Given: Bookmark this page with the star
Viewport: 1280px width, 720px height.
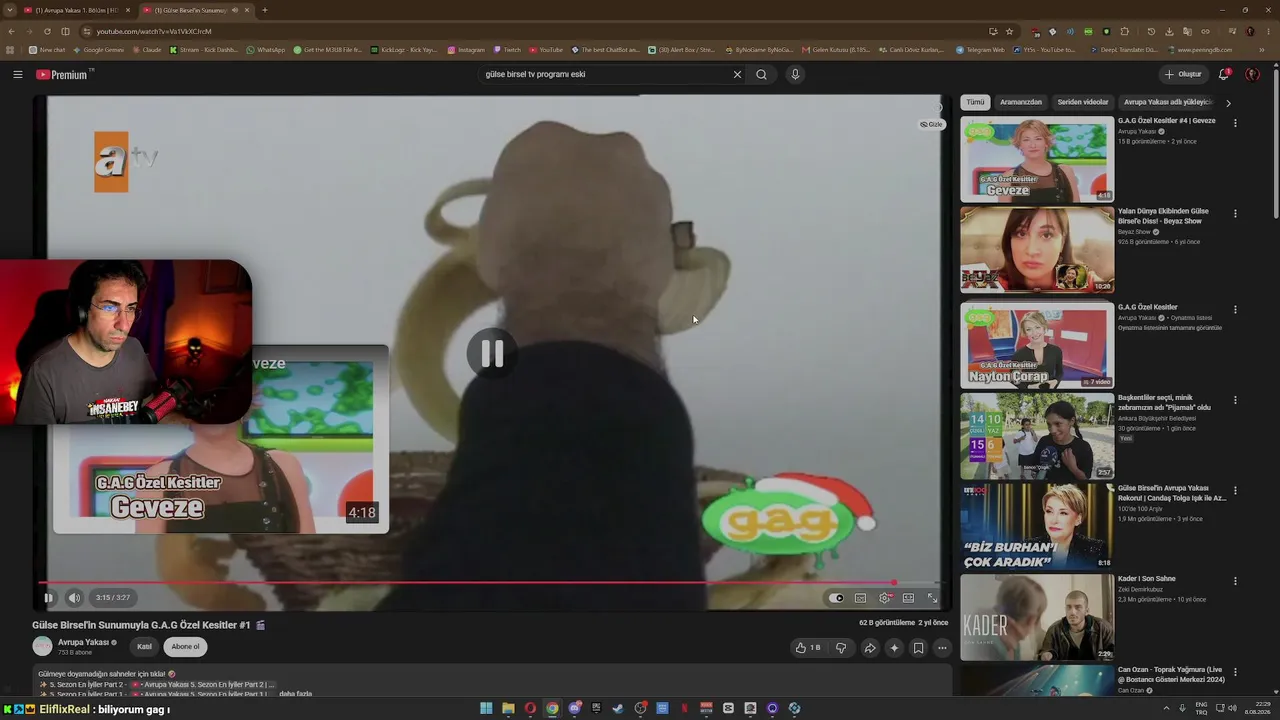Looking at the screenshot, I should [x=1009, y=31].
